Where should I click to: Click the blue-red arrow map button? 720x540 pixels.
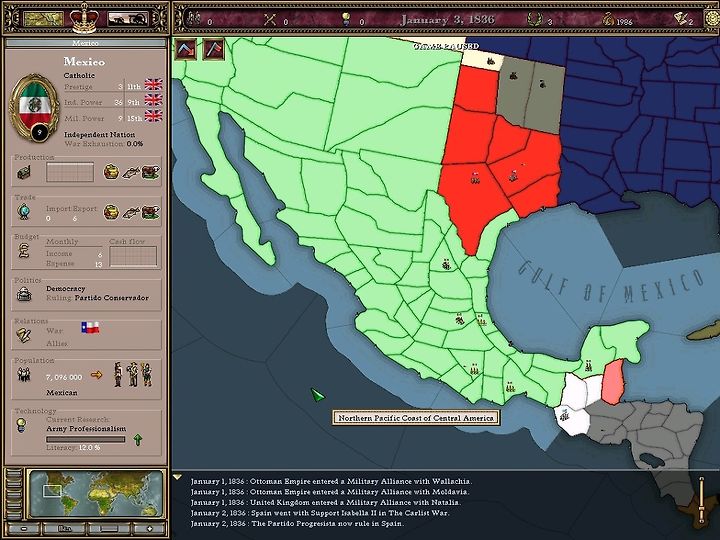[x=186, y=49]
